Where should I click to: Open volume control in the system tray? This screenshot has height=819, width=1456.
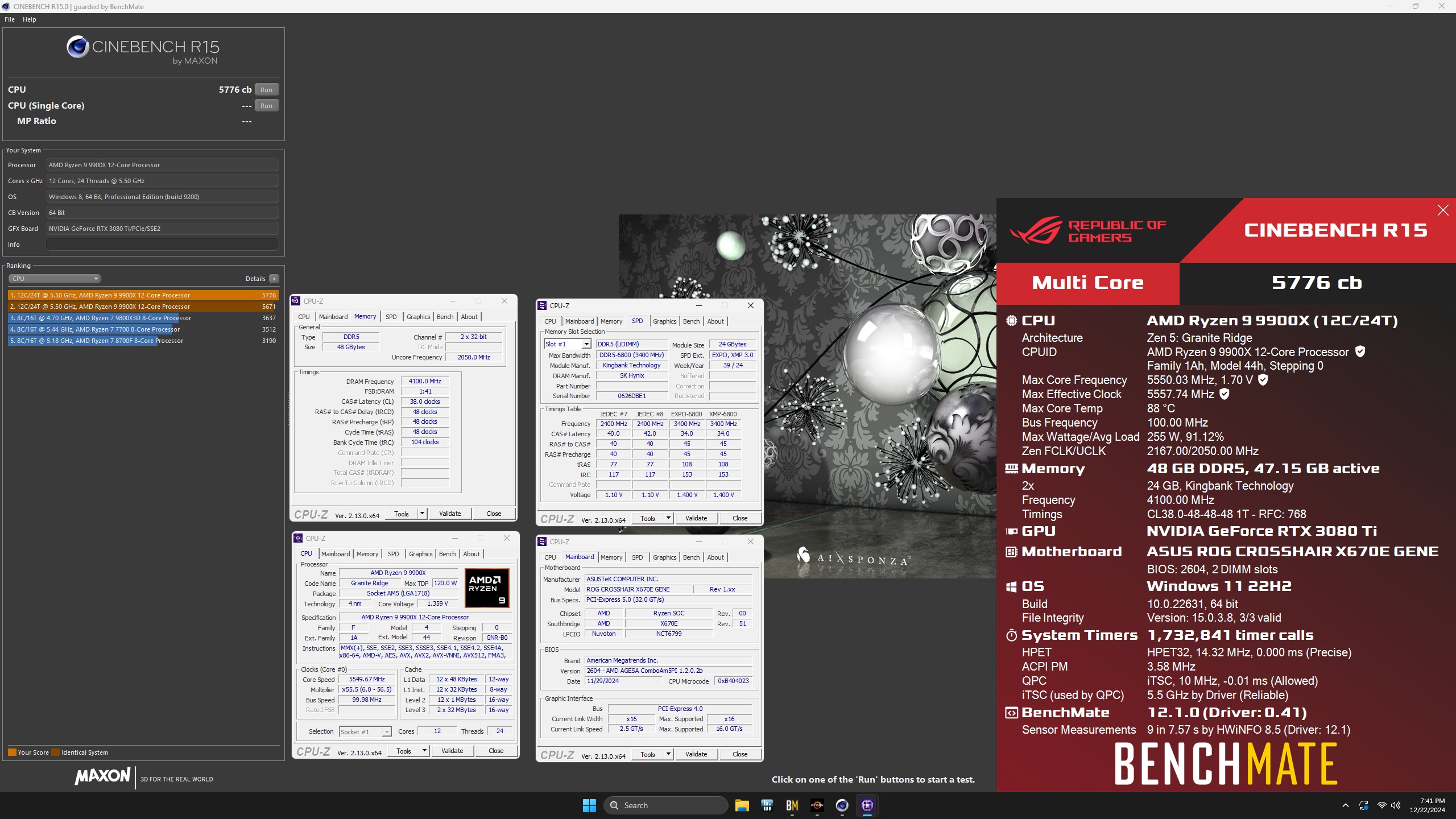point(1396,805)
